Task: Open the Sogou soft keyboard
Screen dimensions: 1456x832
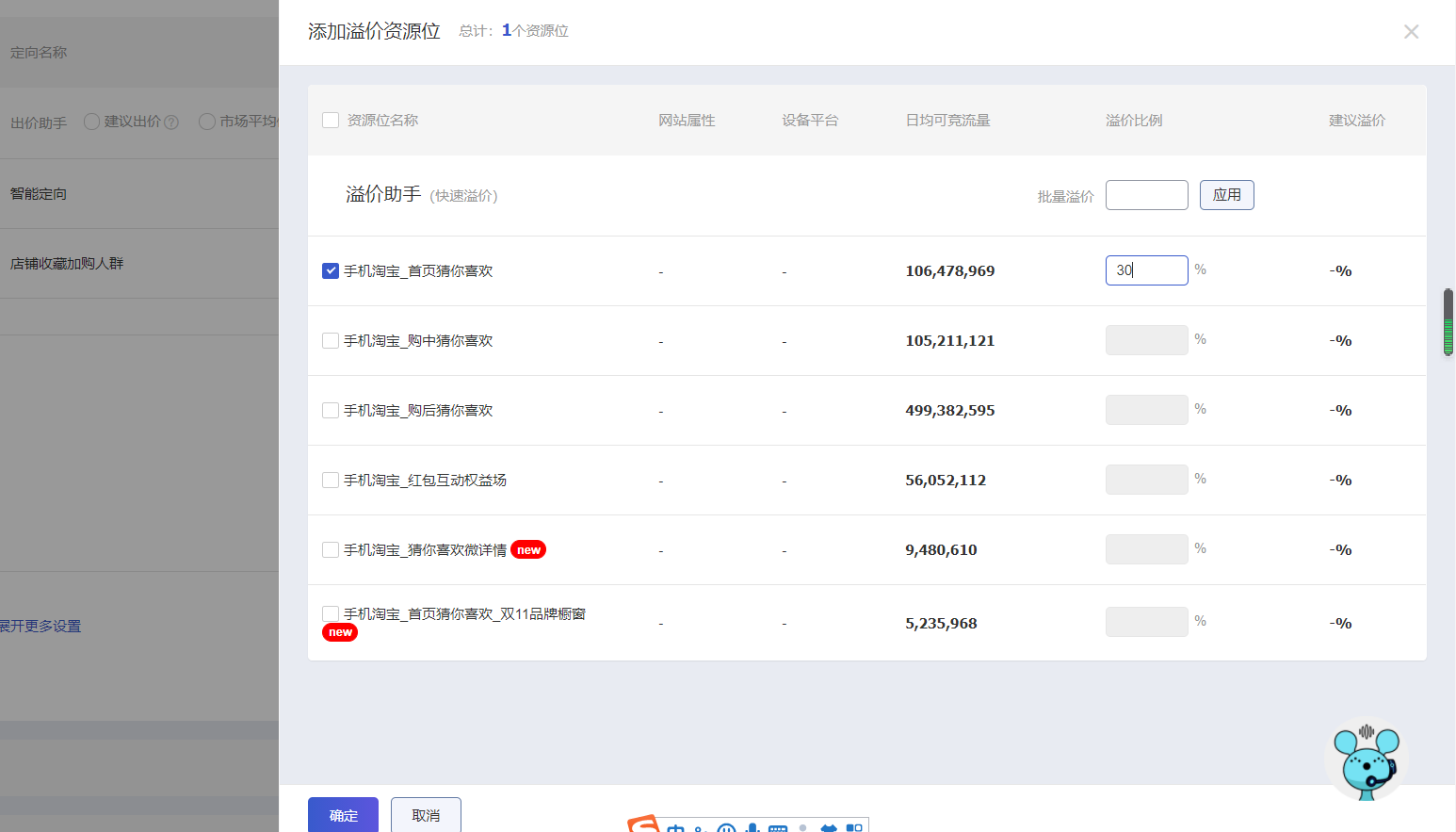Action: [x=778, y=828]
